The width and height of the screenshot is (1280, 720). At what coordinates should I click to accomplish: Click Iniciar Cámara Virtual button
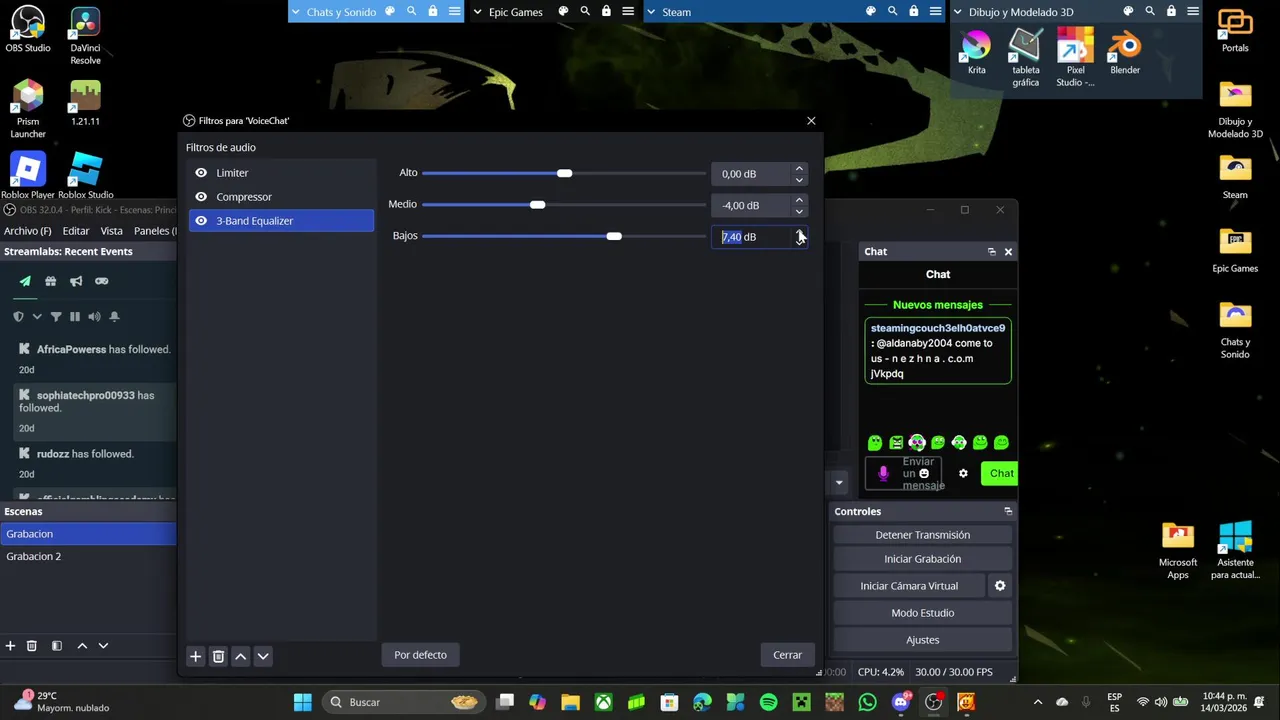click(909, 586)
